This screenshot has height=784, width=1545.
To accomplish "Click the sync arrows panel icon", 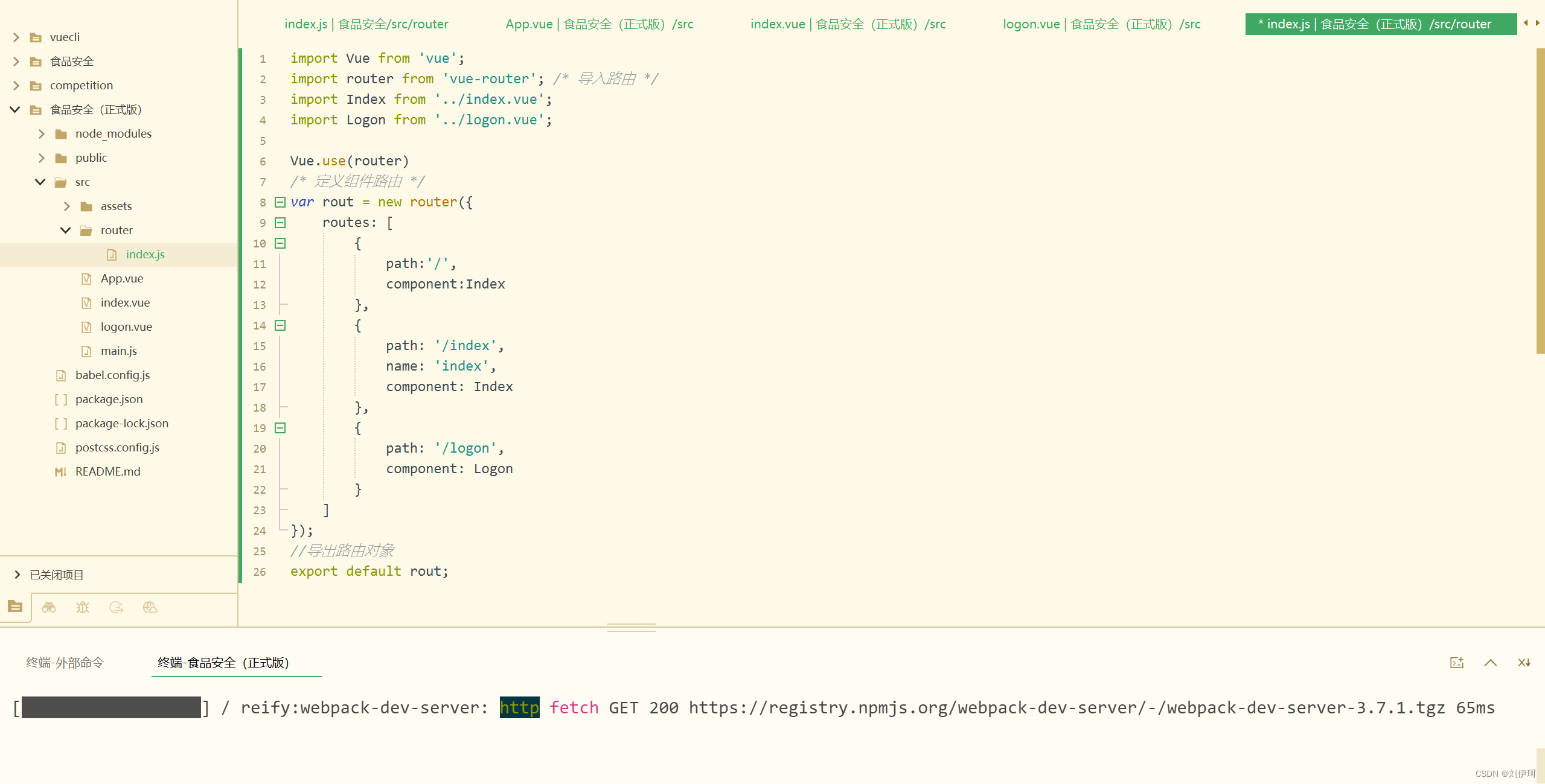I will [x=117, y=607].
